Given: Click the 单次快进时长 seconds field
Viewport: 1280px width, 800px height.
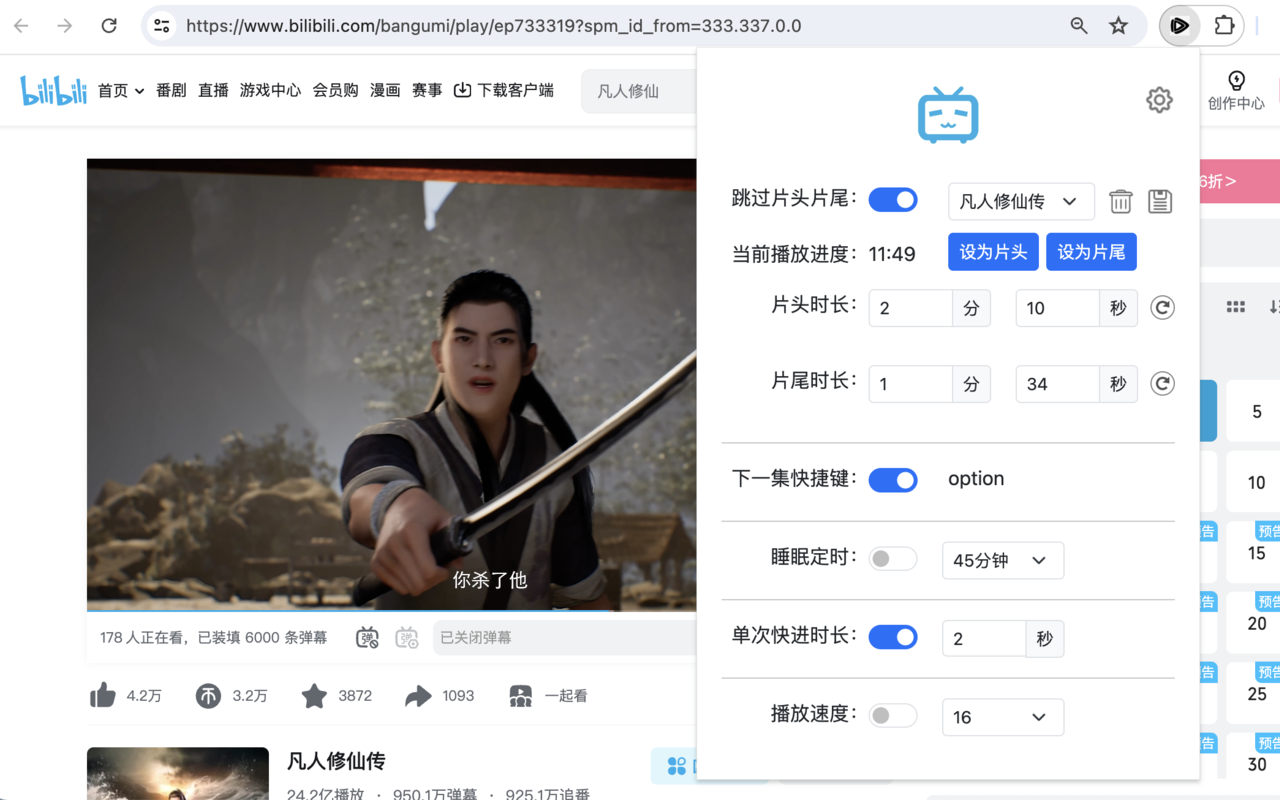Looking at the screenshot, I should (x=984, y=639).
